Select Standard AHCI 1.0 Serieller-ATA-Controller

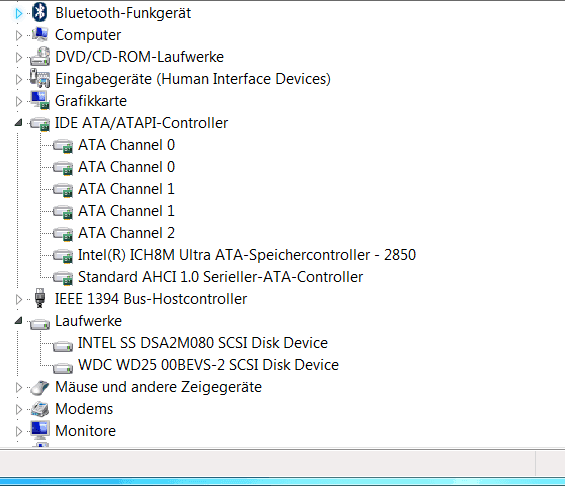221,277
